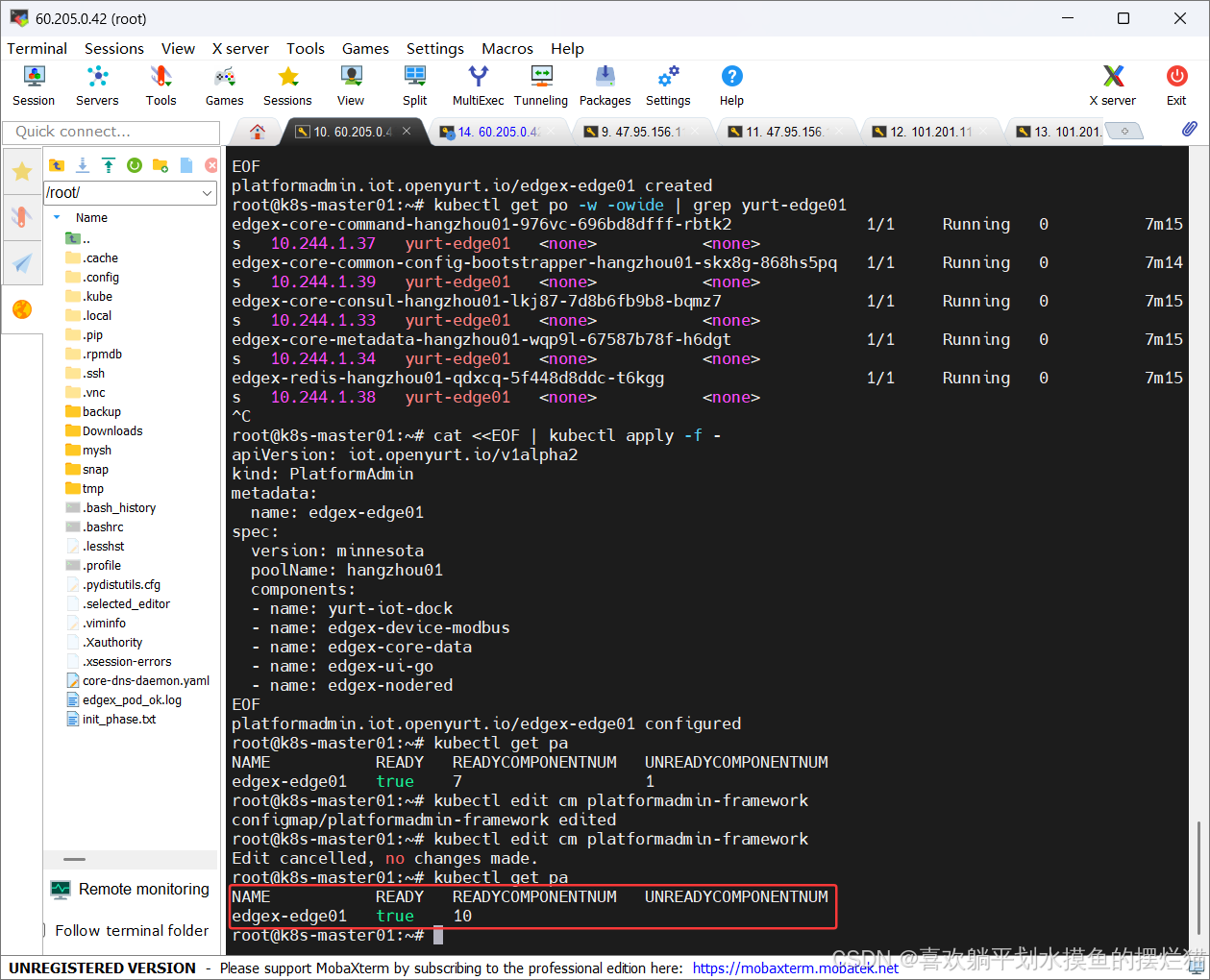Open the Servers toolbar icon
The image size is (1210, 980).
tap(97, 86)
